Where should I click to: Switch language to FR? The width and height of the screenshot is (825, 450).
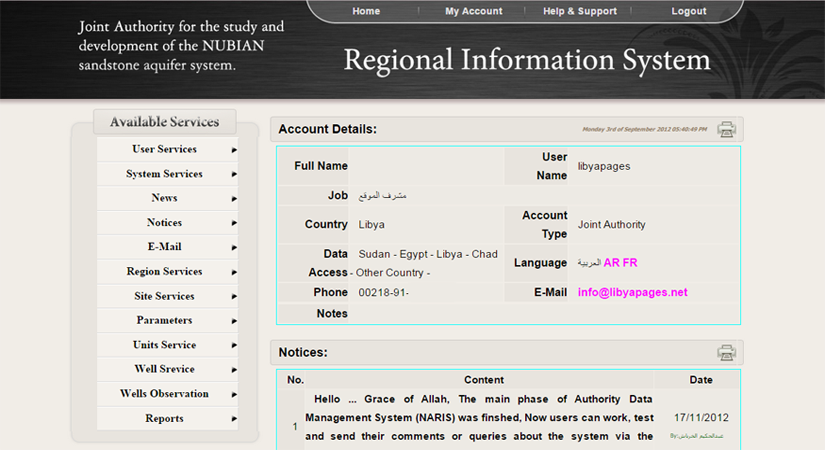pos(629,263)
